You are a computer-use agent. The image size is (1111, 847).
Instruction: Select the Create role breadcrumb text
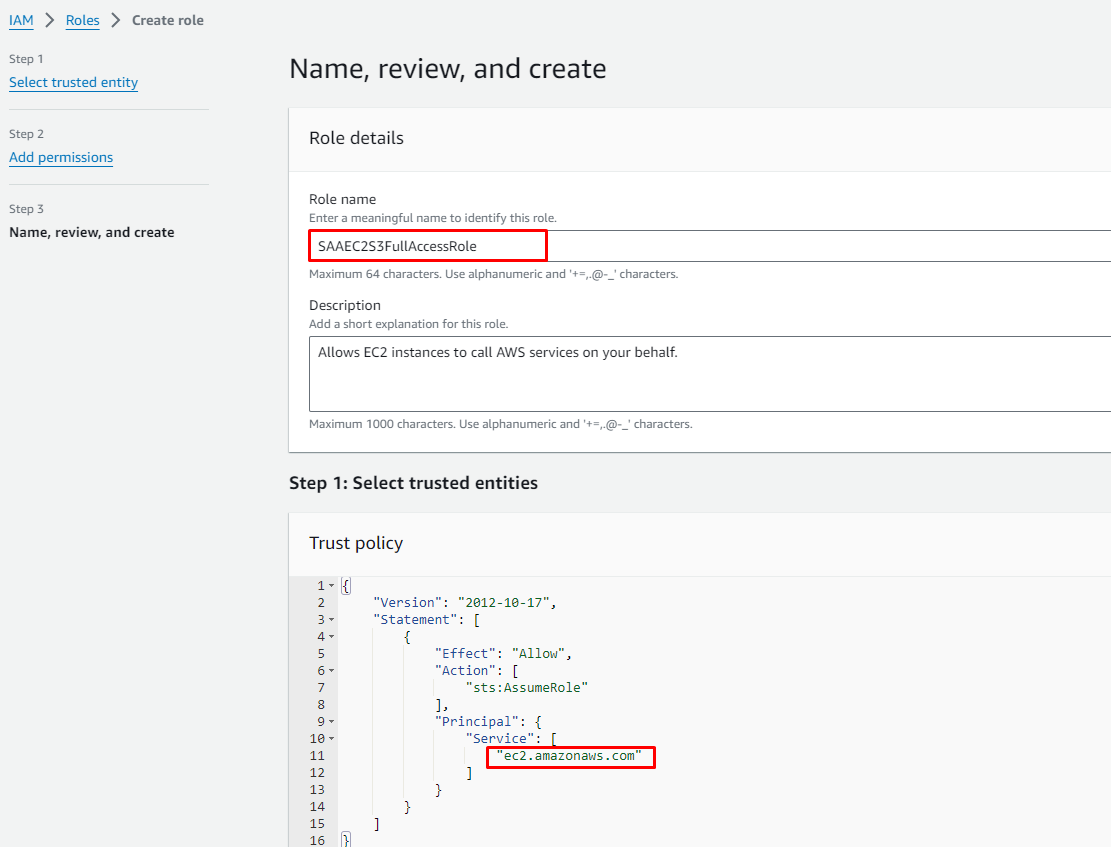167,20
